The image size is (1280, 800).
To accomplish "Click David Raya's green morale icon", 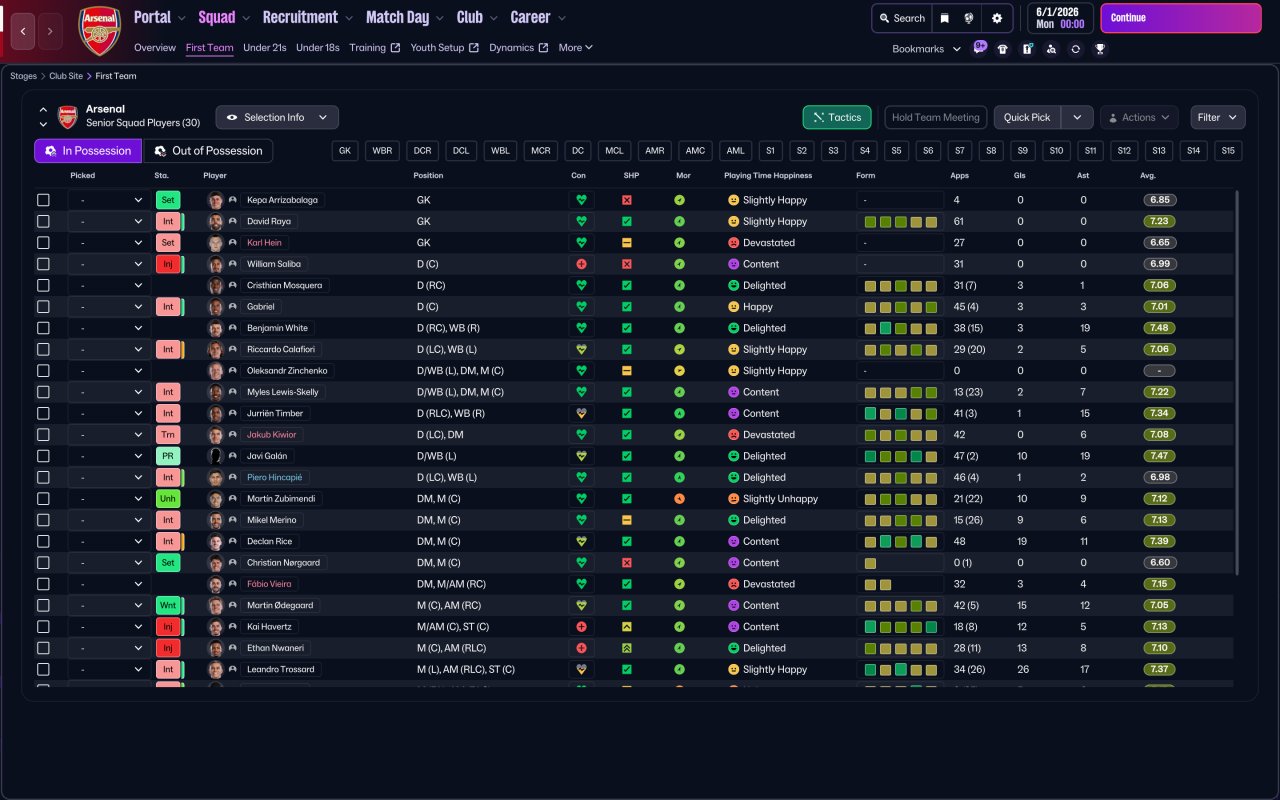I will [680, 221].
